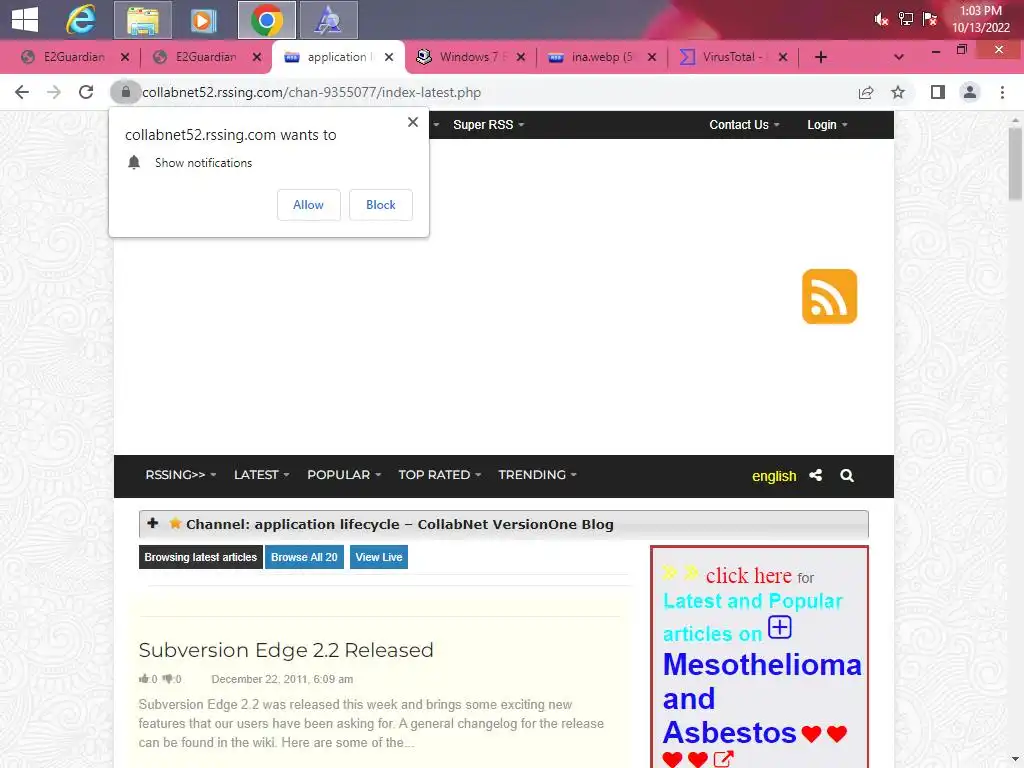Go back to the previous page

point(22,92)
